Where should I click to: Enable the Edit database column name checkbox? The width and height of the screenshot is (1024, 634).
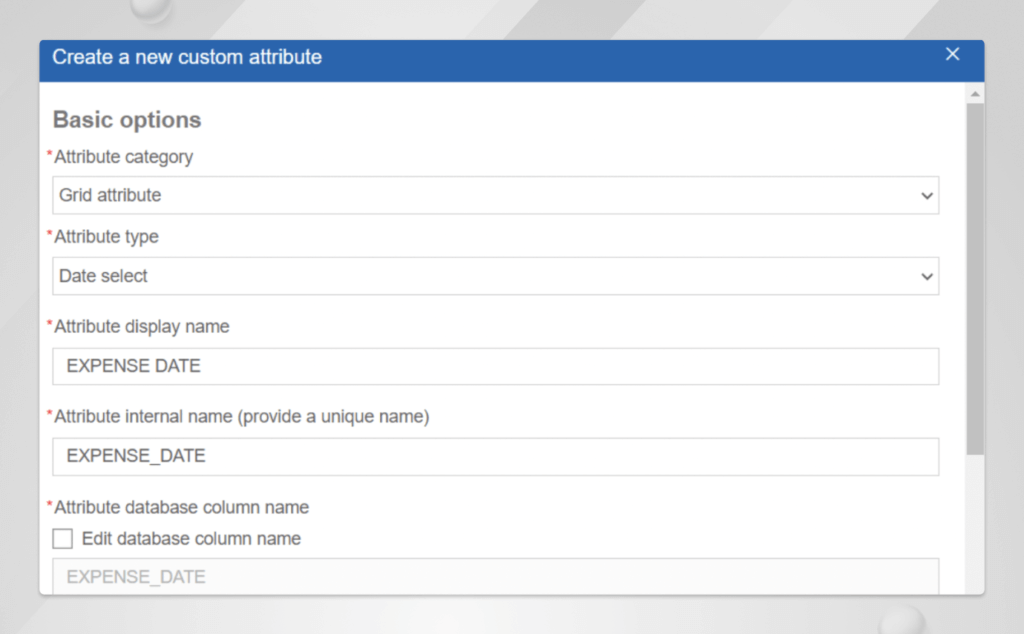pyautogui.click(x=63, y=539)
